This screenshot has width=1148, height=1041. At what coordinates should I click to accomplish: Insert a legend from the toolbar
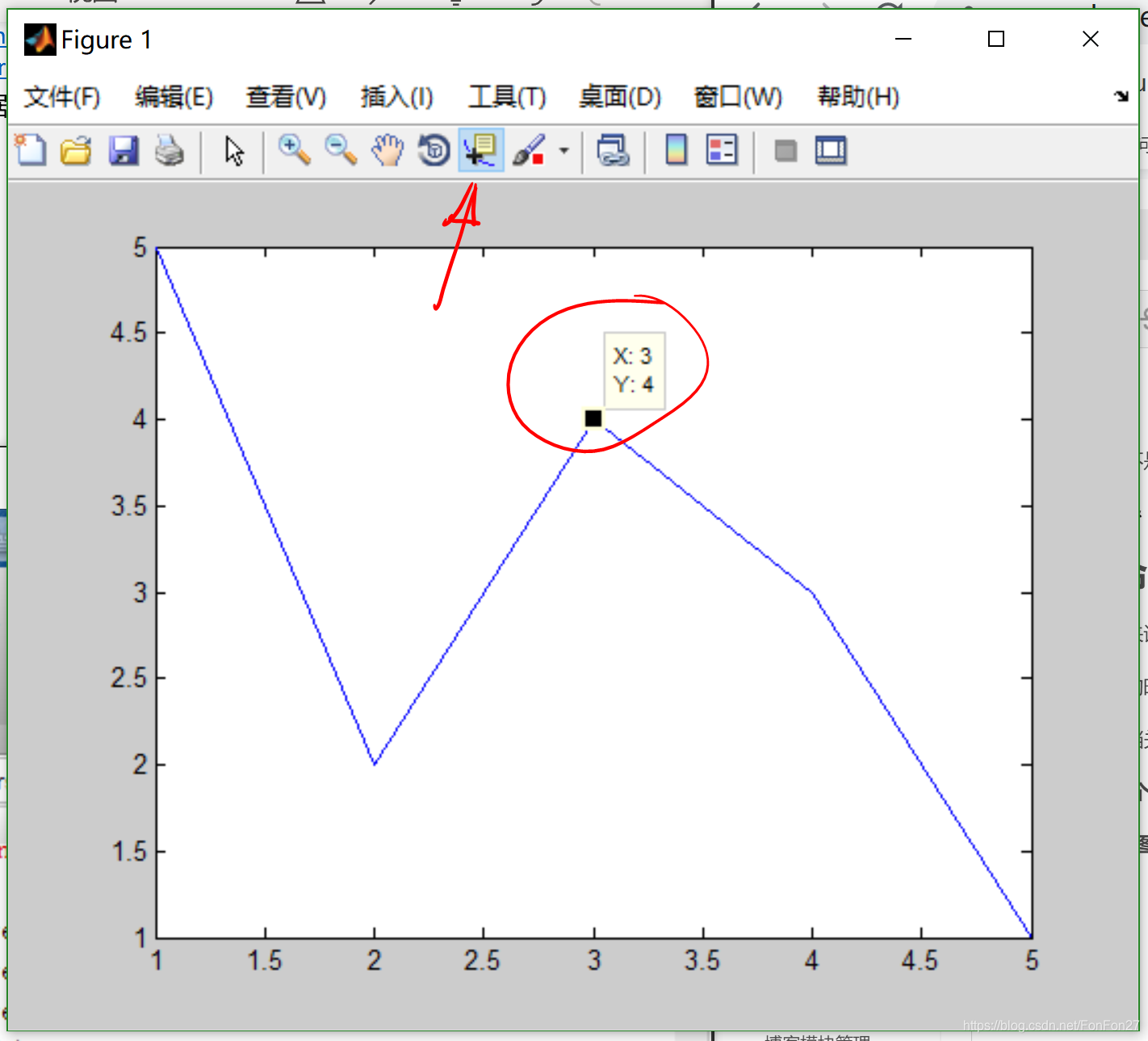(x=722, y=150)
